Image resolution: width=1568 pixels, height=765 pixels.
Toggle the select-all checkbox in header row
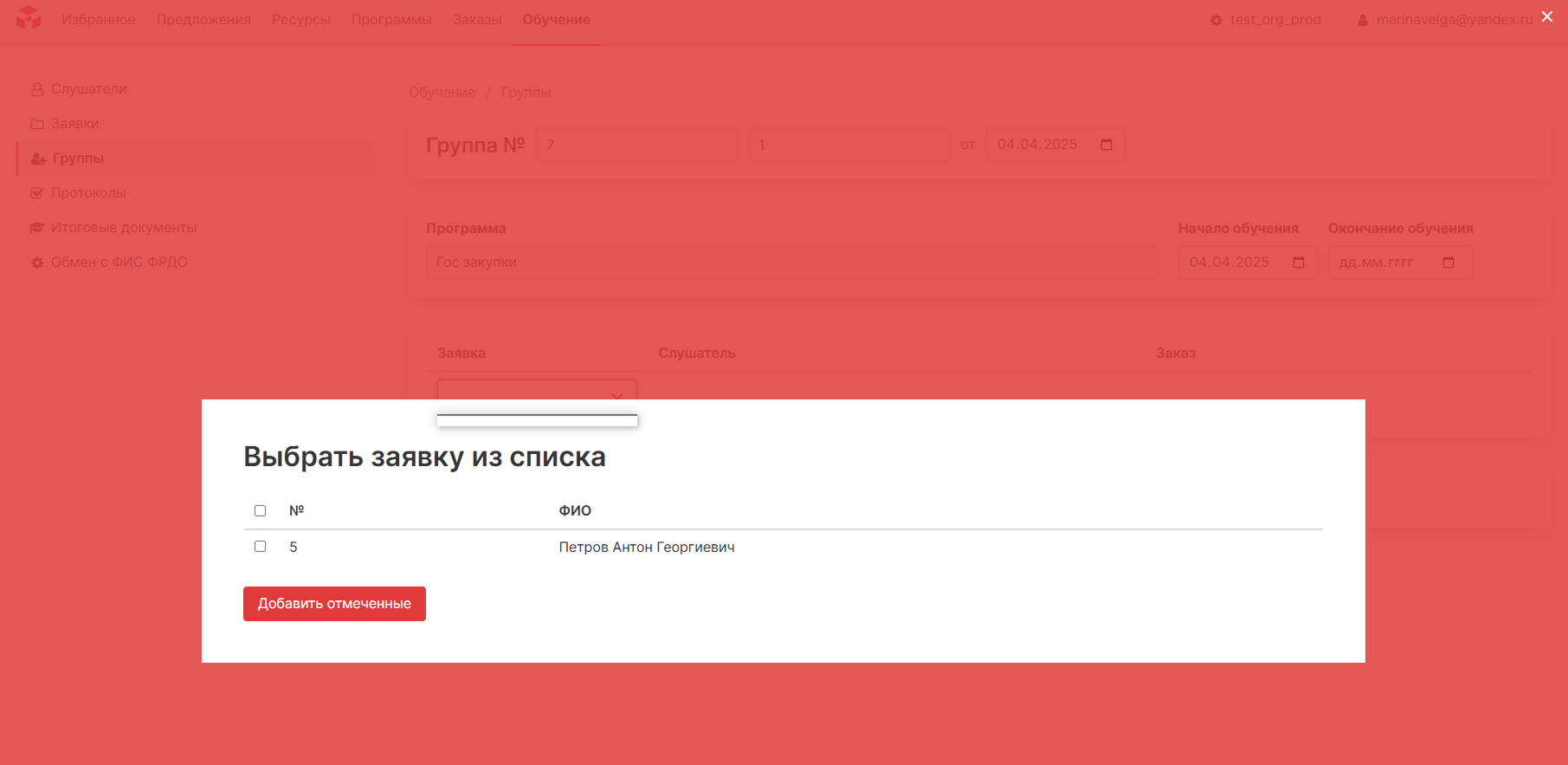coord(260,510)
